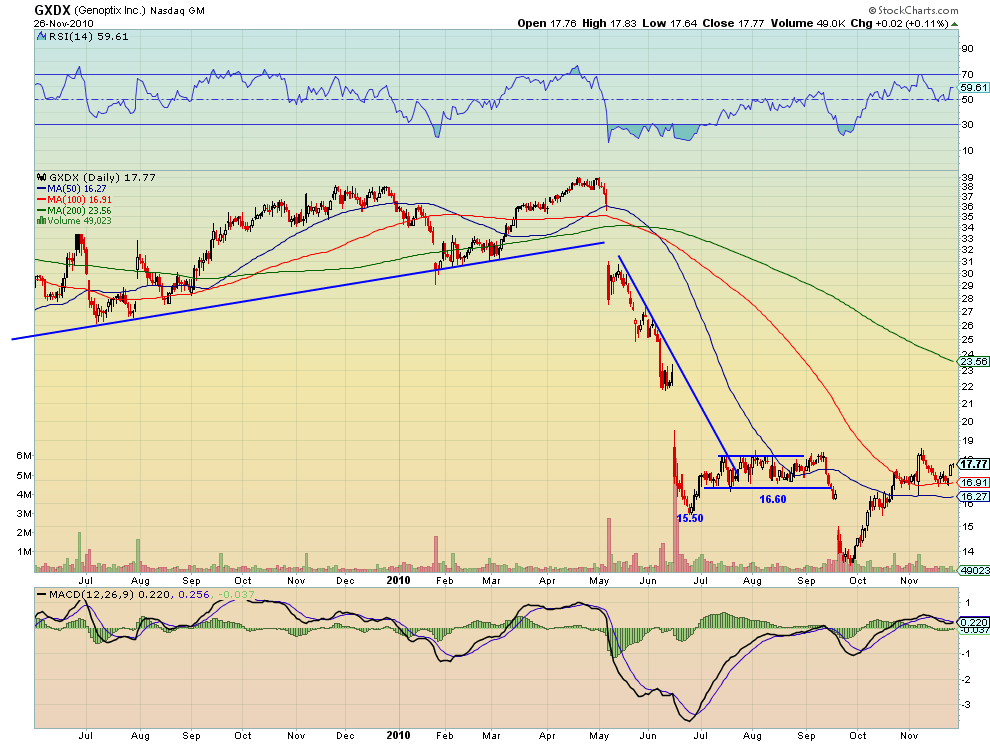This screenshot has width=990, height=744.
Task: Click the 39 price axis label
Action: coord(967,177)
